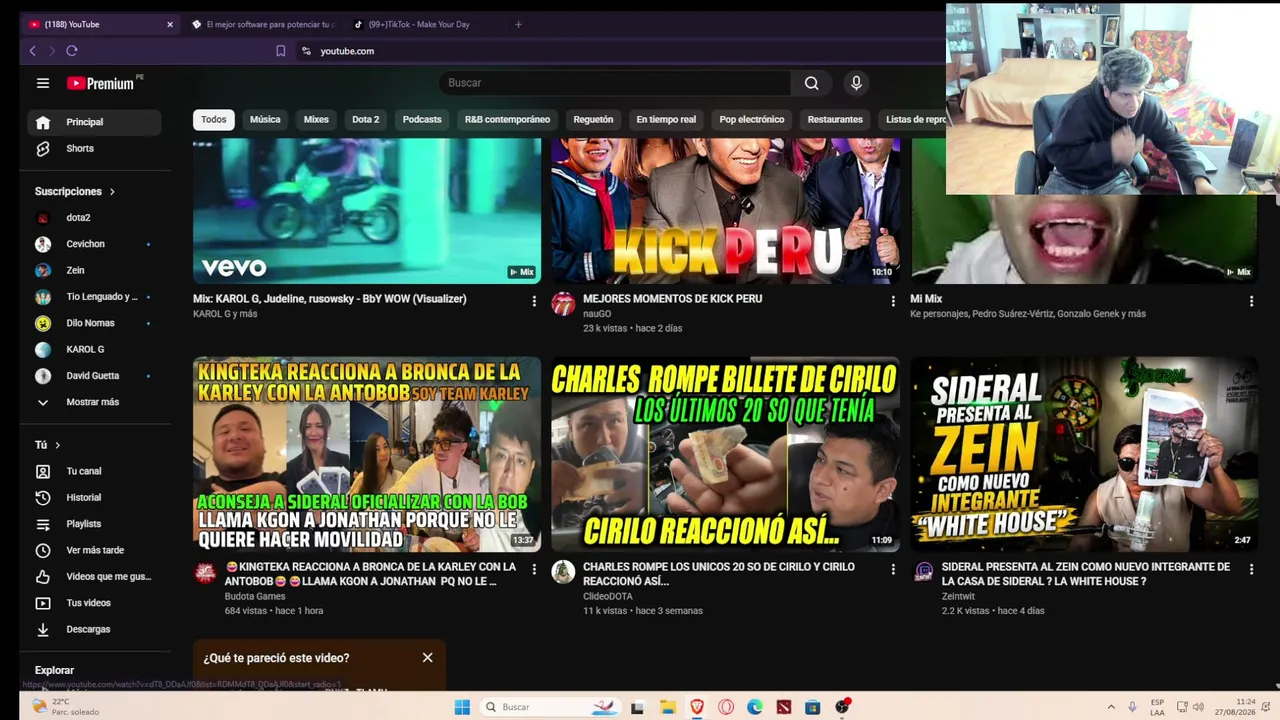Image resolution: width=1280 pixels, height=720 pixels.
Task: Select the Música filter chip
Action: pyautogui.click(x=265, y=120)
